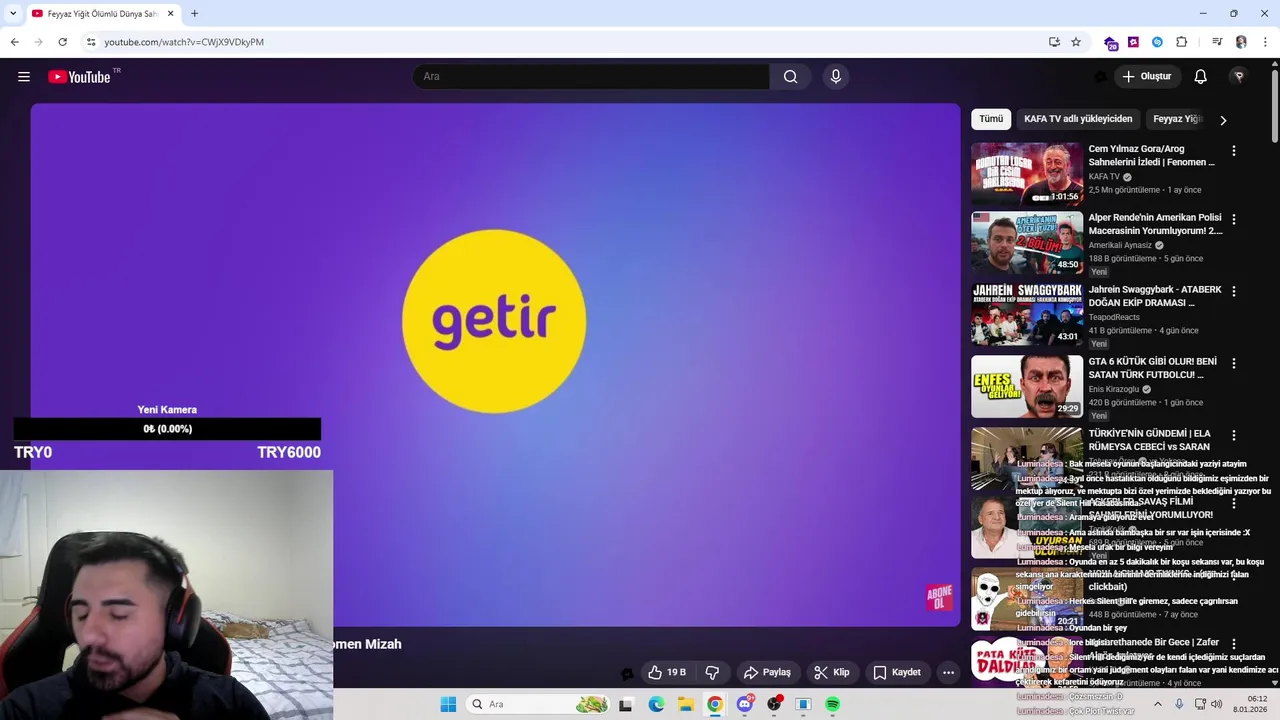
Task: Click the Klip button
Action: point(831,672)
